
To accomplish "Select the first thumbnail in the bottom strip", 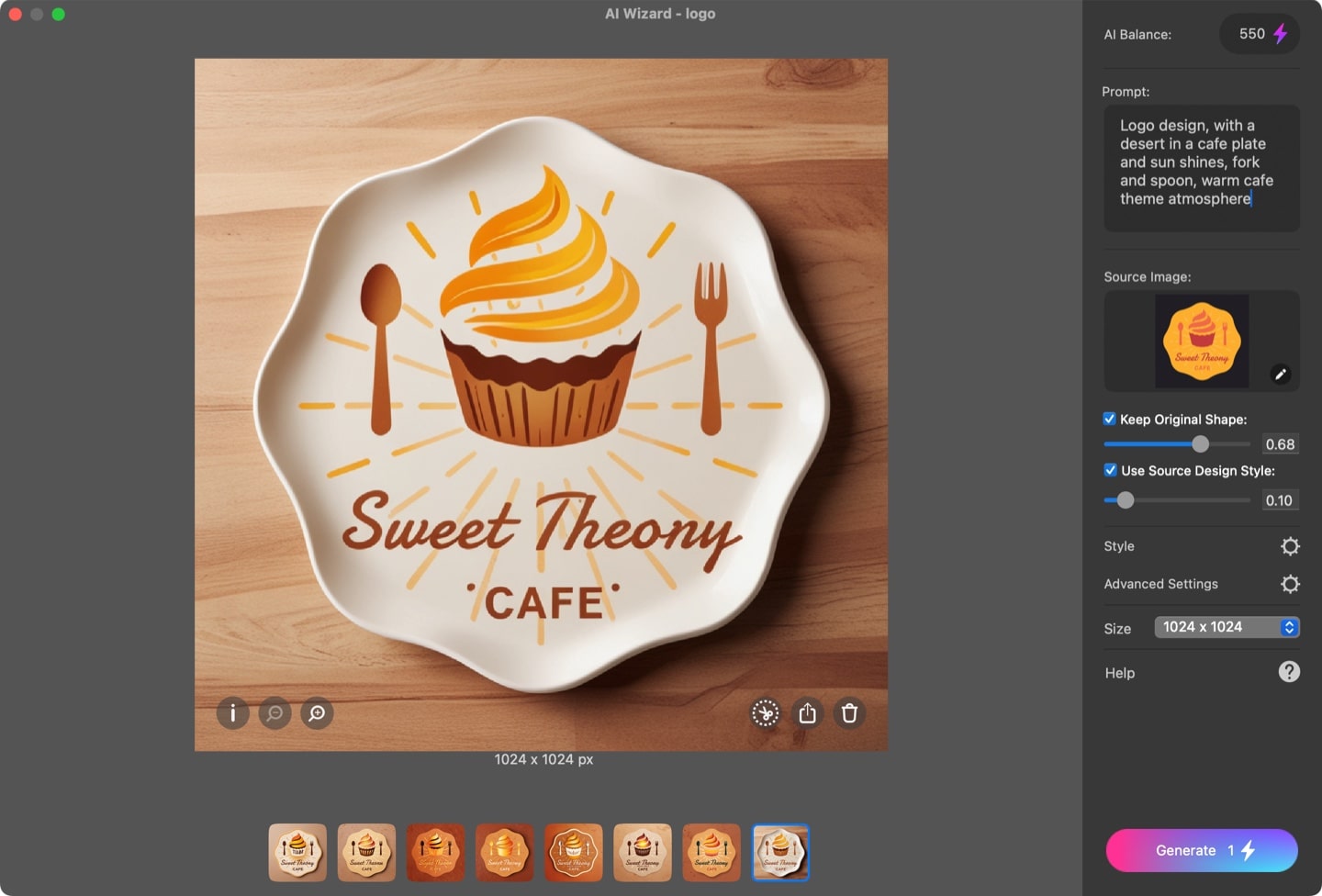I will [297, 853].
